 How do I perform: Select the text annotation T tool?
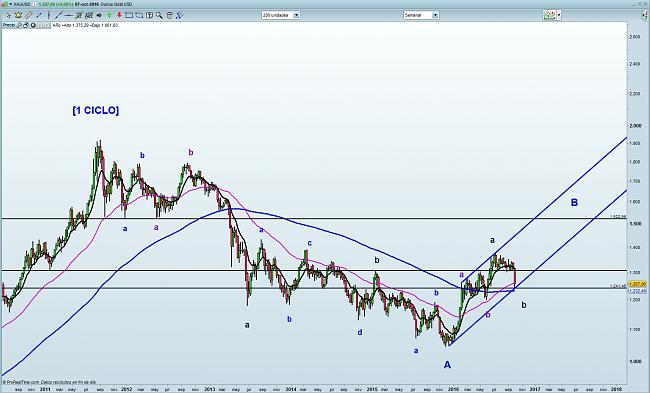(149, 15)
